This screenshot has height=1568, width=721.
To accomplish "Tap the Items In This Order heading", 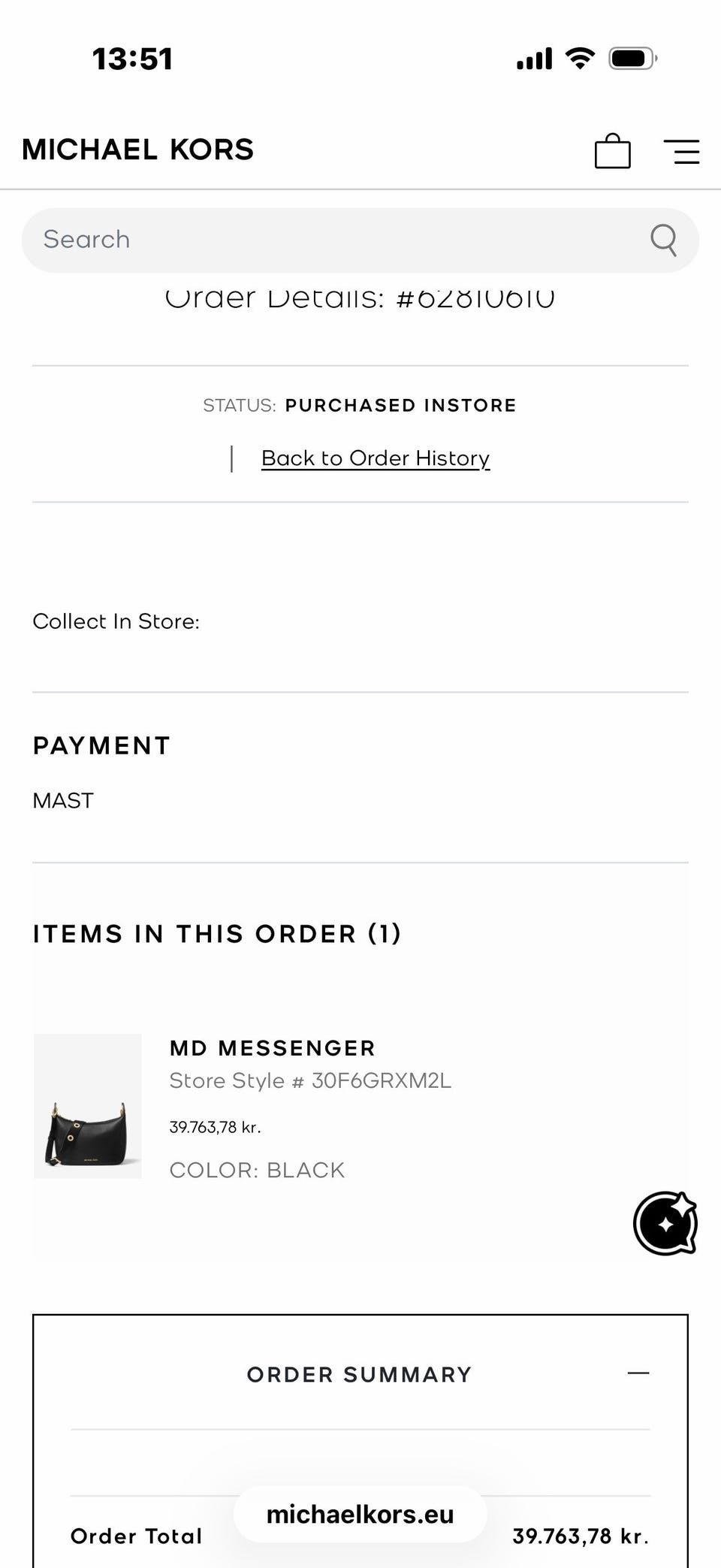I will coord(217,934).
